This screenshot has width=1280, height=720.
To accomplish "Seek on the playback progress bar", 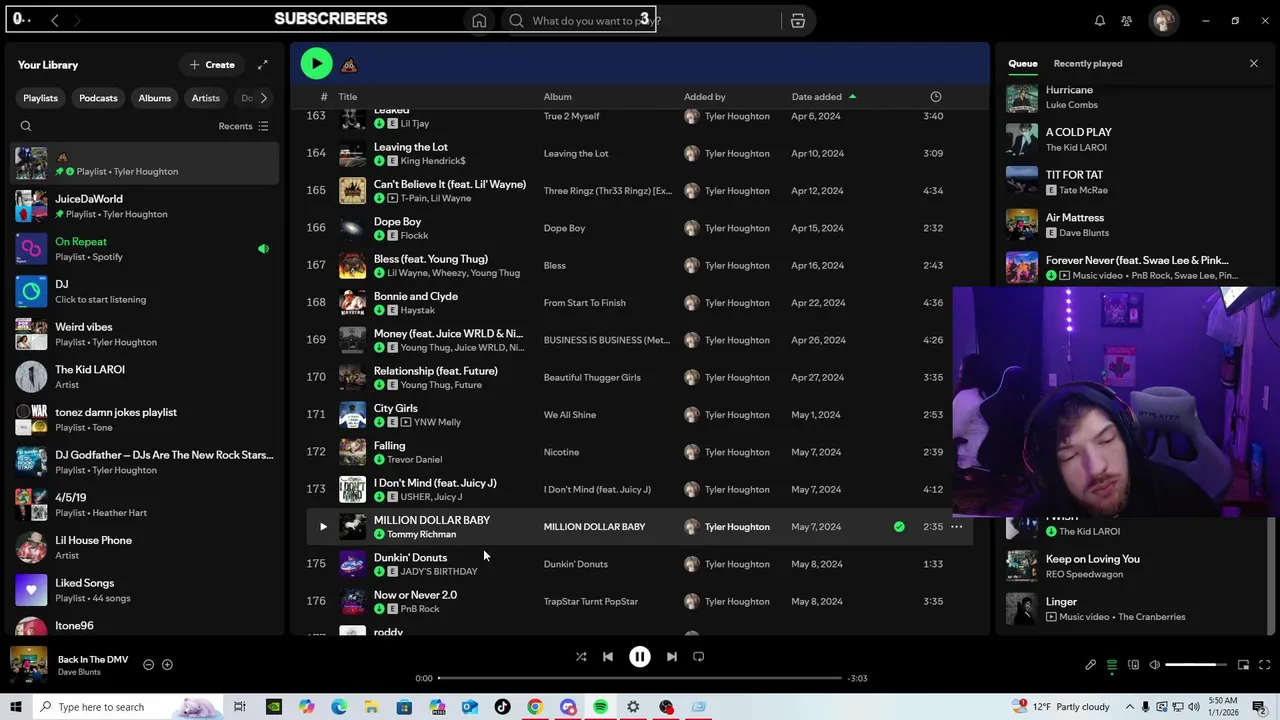I will [640, 678].
